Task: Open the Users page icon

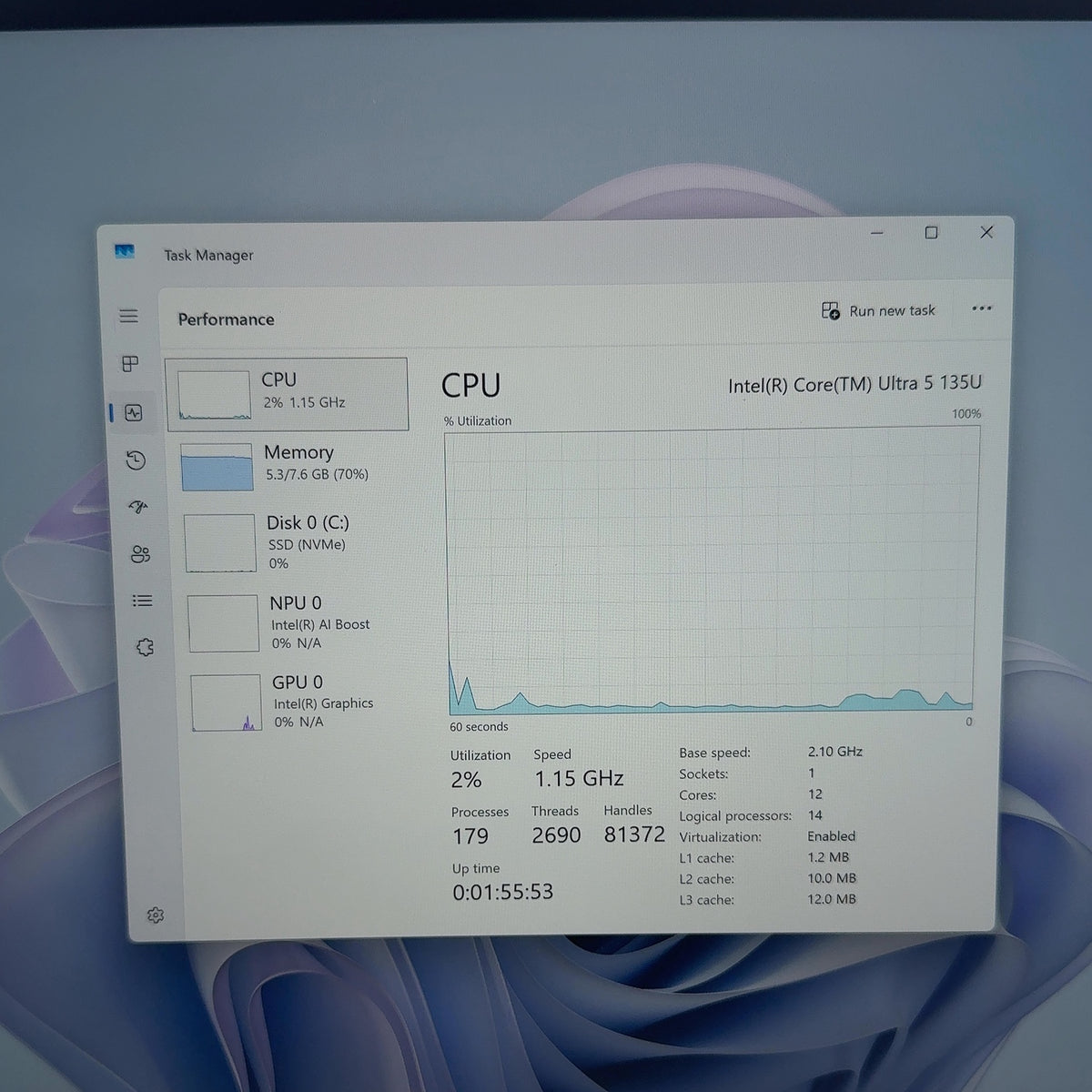Action: 140,554
